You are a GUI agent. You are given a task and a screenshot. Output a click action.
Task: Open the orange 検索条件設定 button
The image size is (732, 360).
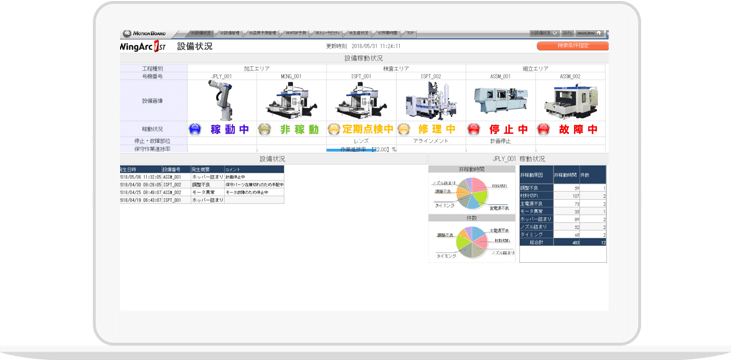point(573,46)
